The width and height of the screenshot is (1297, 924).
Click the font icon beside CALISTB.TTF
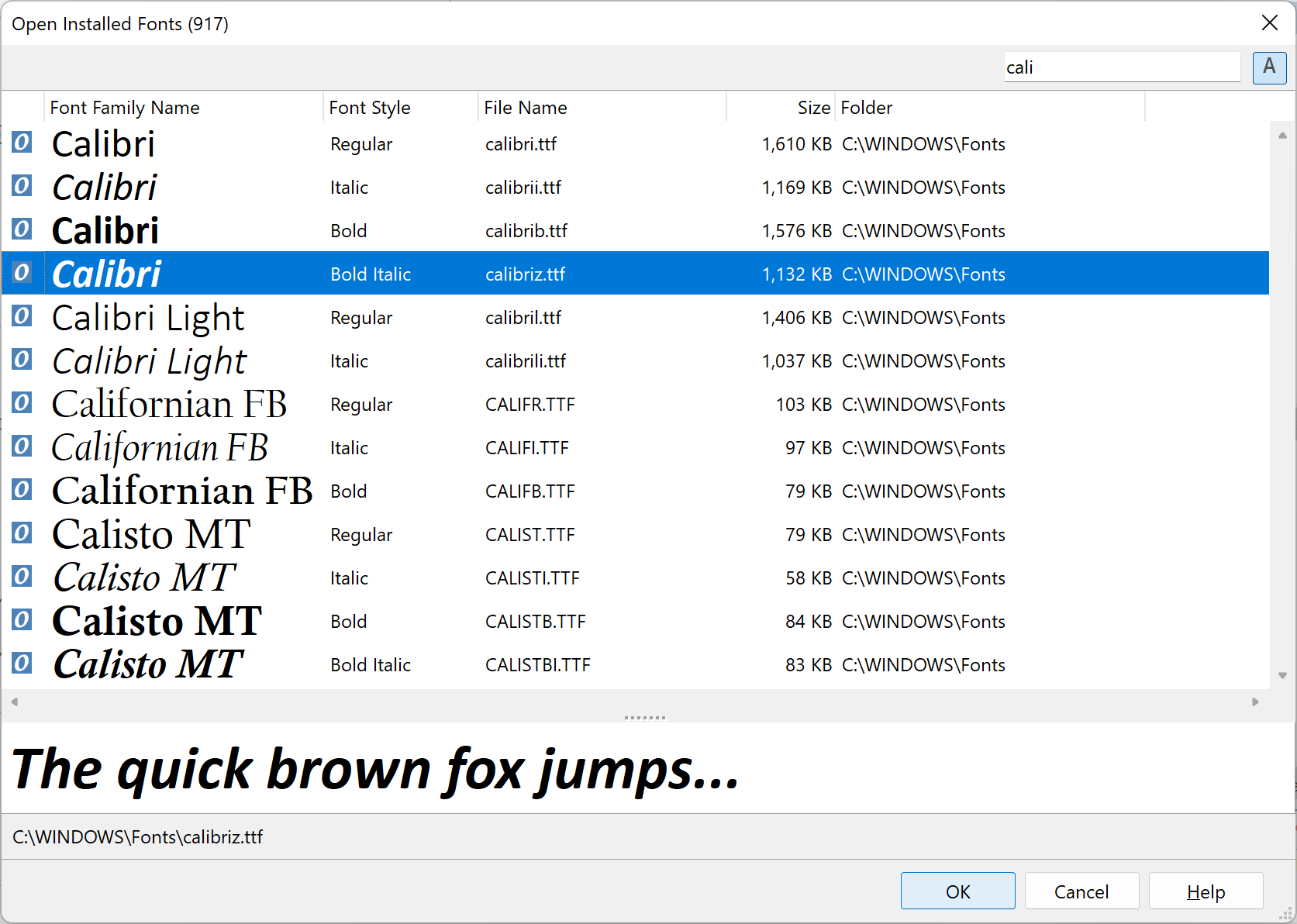[22, 620]
